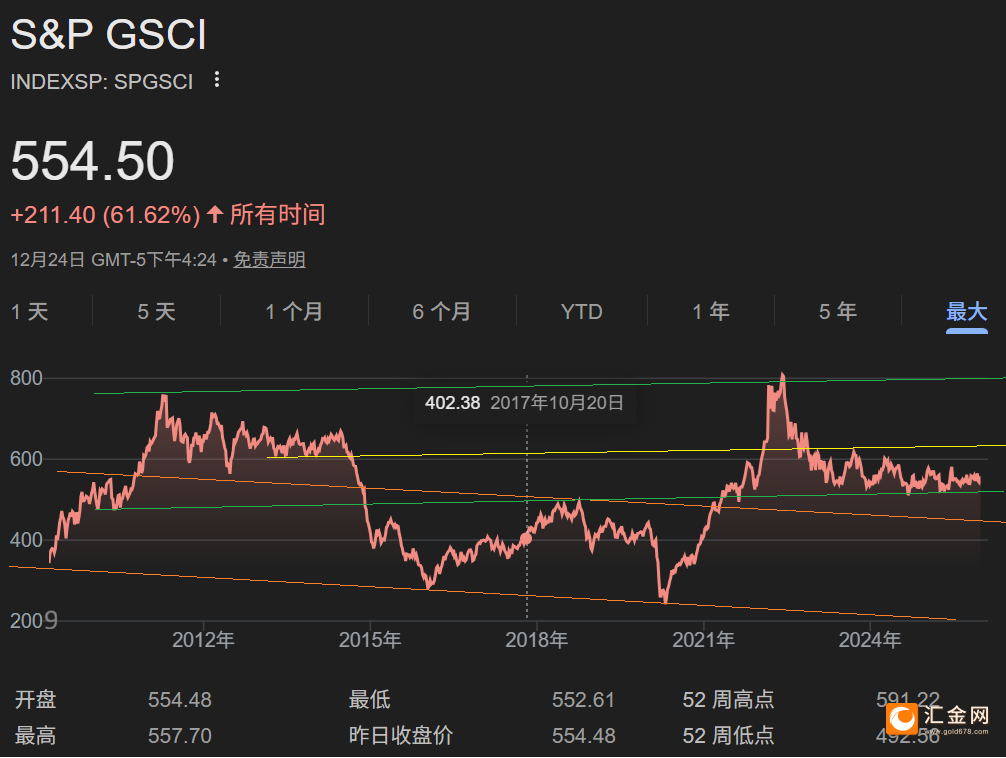1006x758 pixels.
Task: Select the 1天 time range tab
Action: coord(30,311)
